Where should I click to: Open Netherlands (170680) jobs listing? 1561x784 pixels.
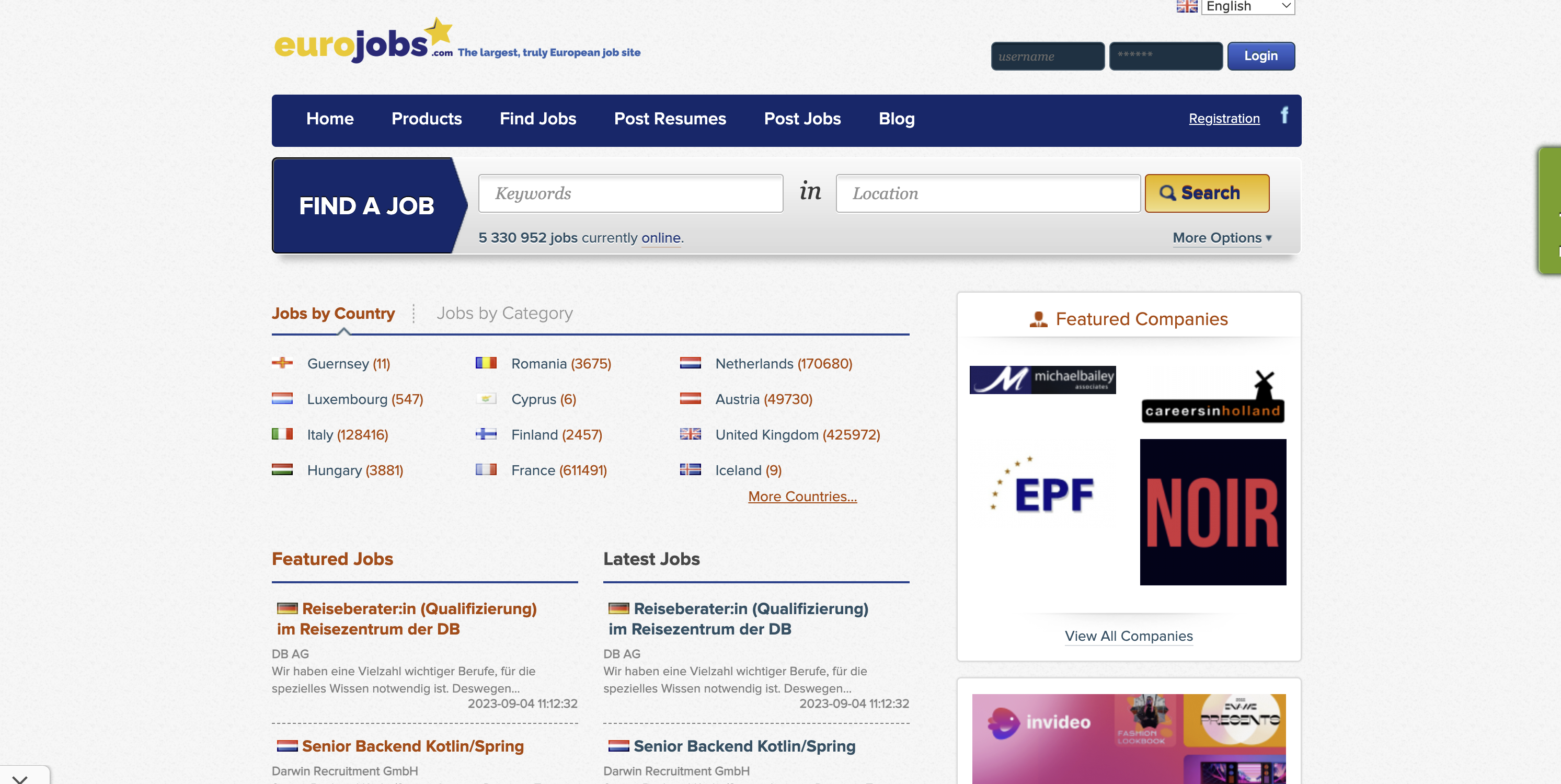tap(784, 364)
